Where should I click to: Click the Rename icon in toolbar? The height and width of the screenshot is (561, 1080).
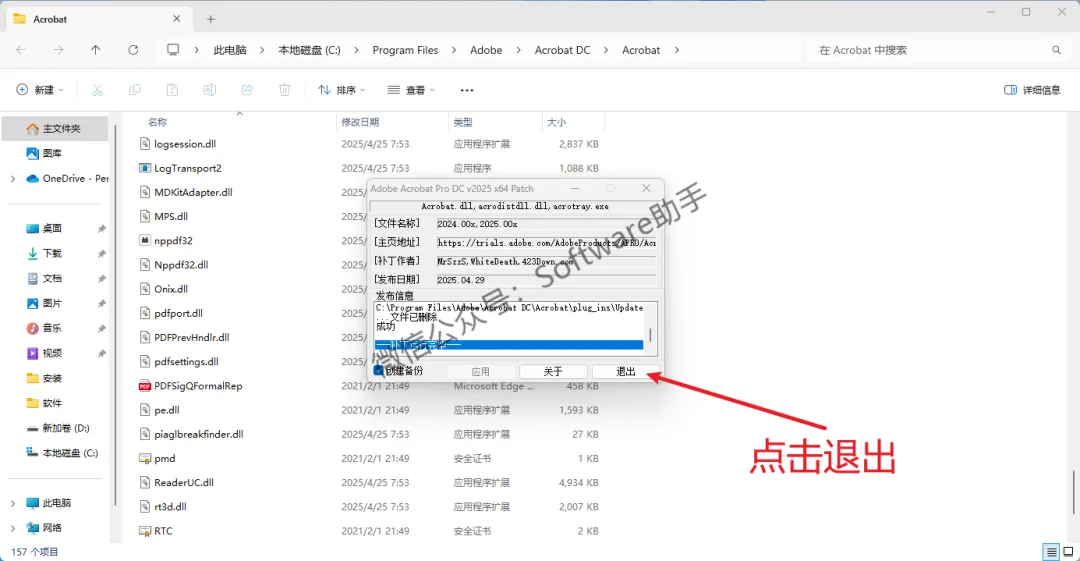(209, 90)
